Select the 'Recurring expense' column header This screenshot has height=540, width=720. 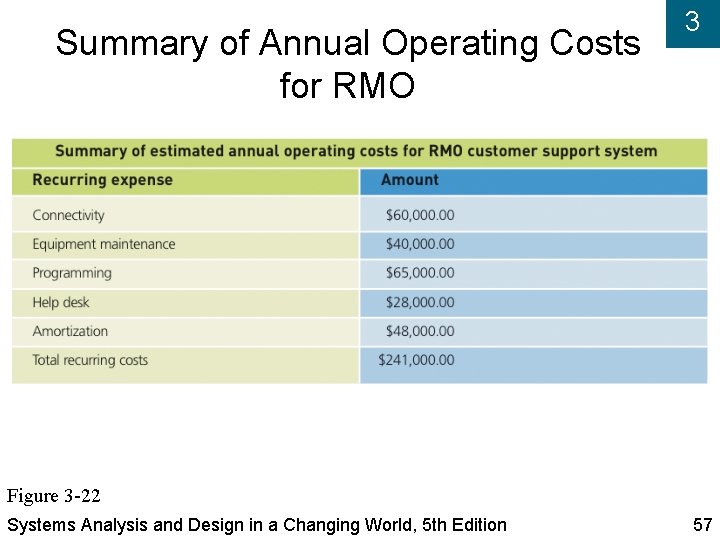(102, 180)
